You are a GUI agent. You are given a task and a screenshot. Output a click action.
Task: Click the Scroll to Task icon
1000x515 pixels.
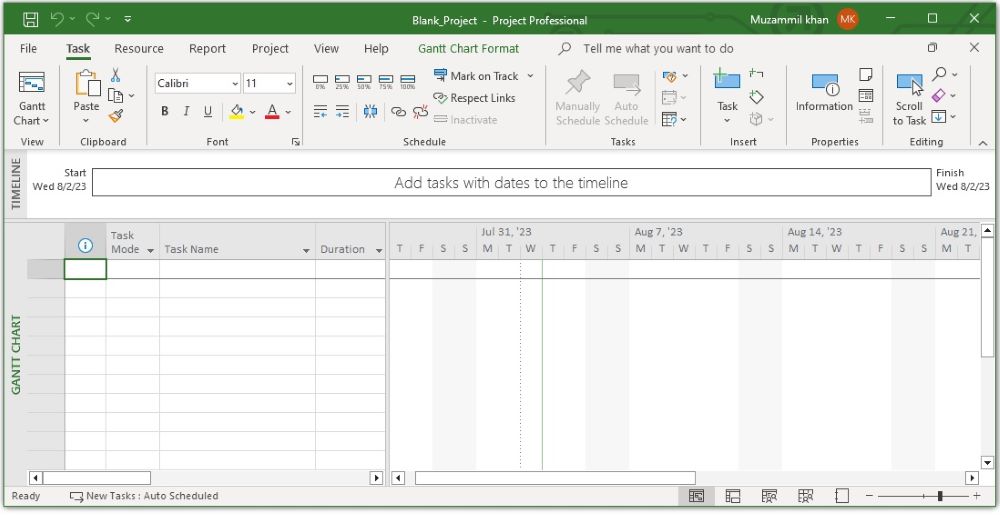coord(909,87)
